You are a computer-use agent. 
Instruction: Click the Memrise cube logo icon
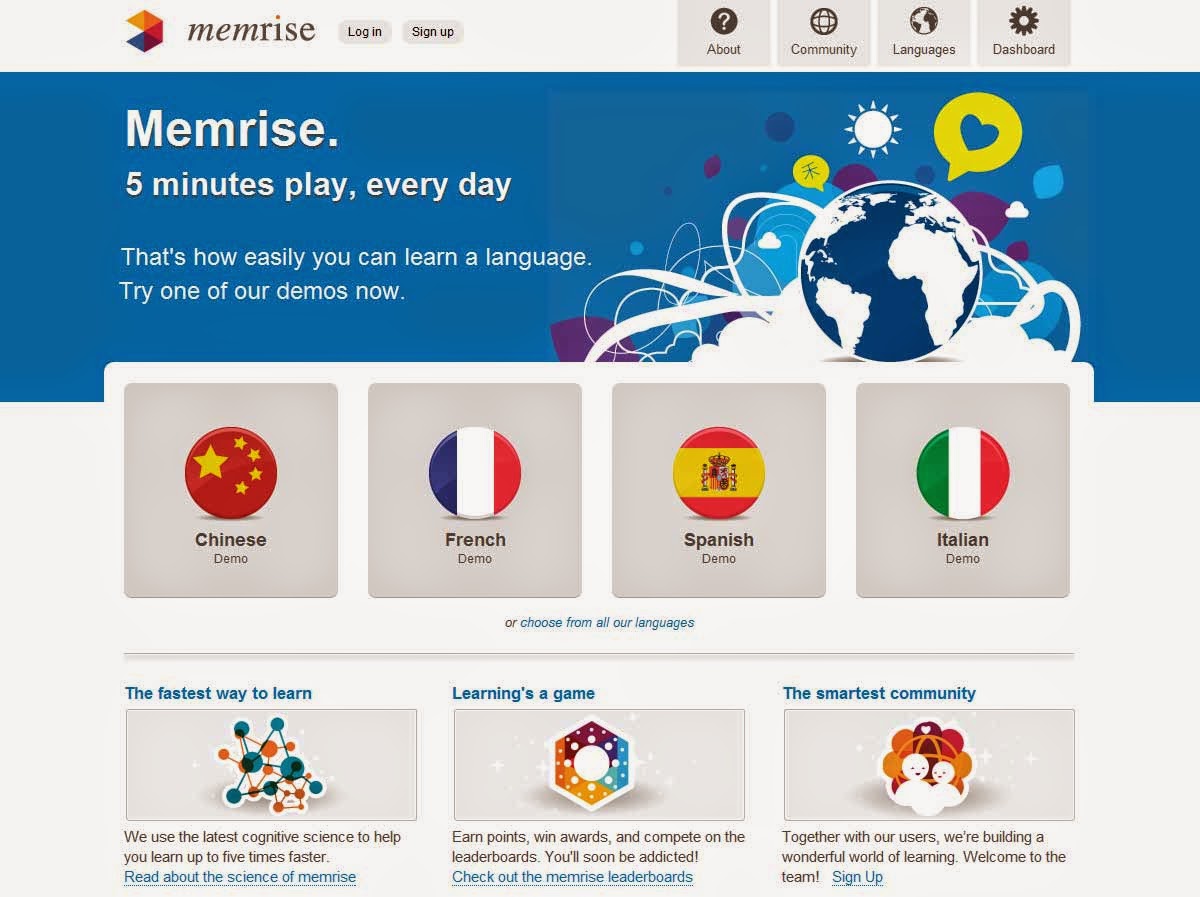144,30
